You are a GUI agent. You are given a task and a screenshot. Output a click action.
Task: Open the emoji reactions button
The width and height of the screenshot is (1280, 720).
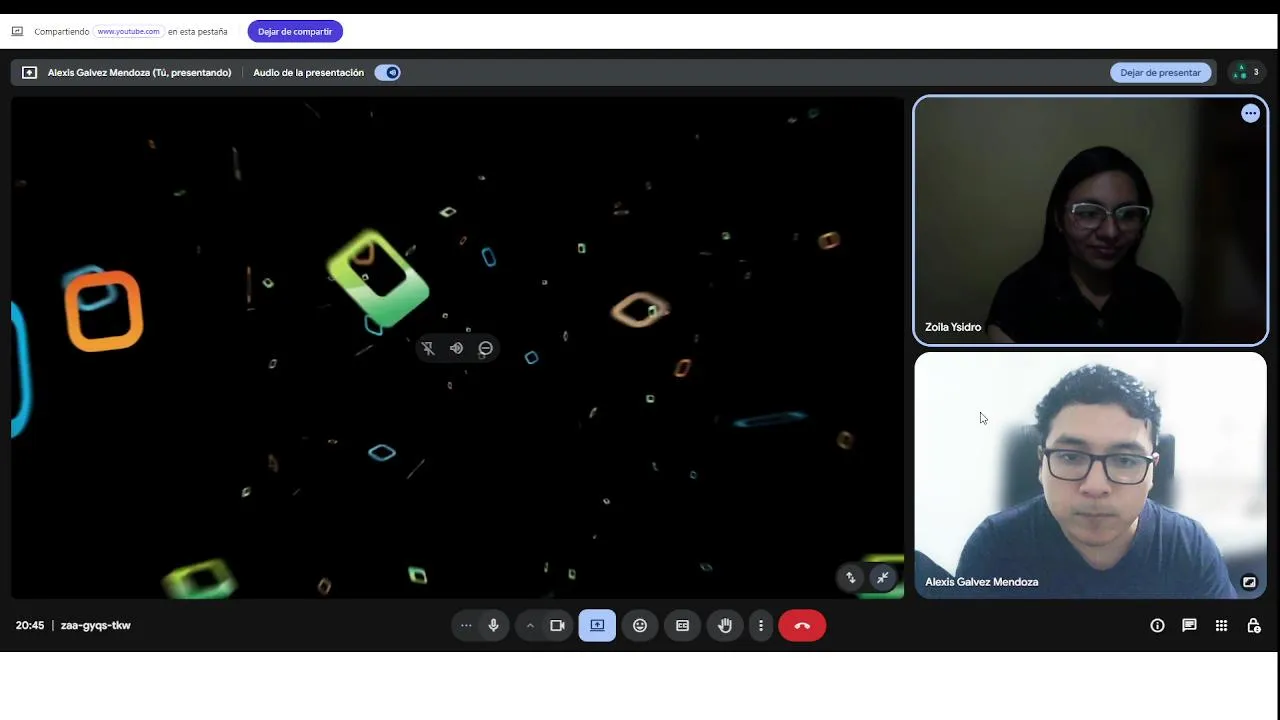640,625
